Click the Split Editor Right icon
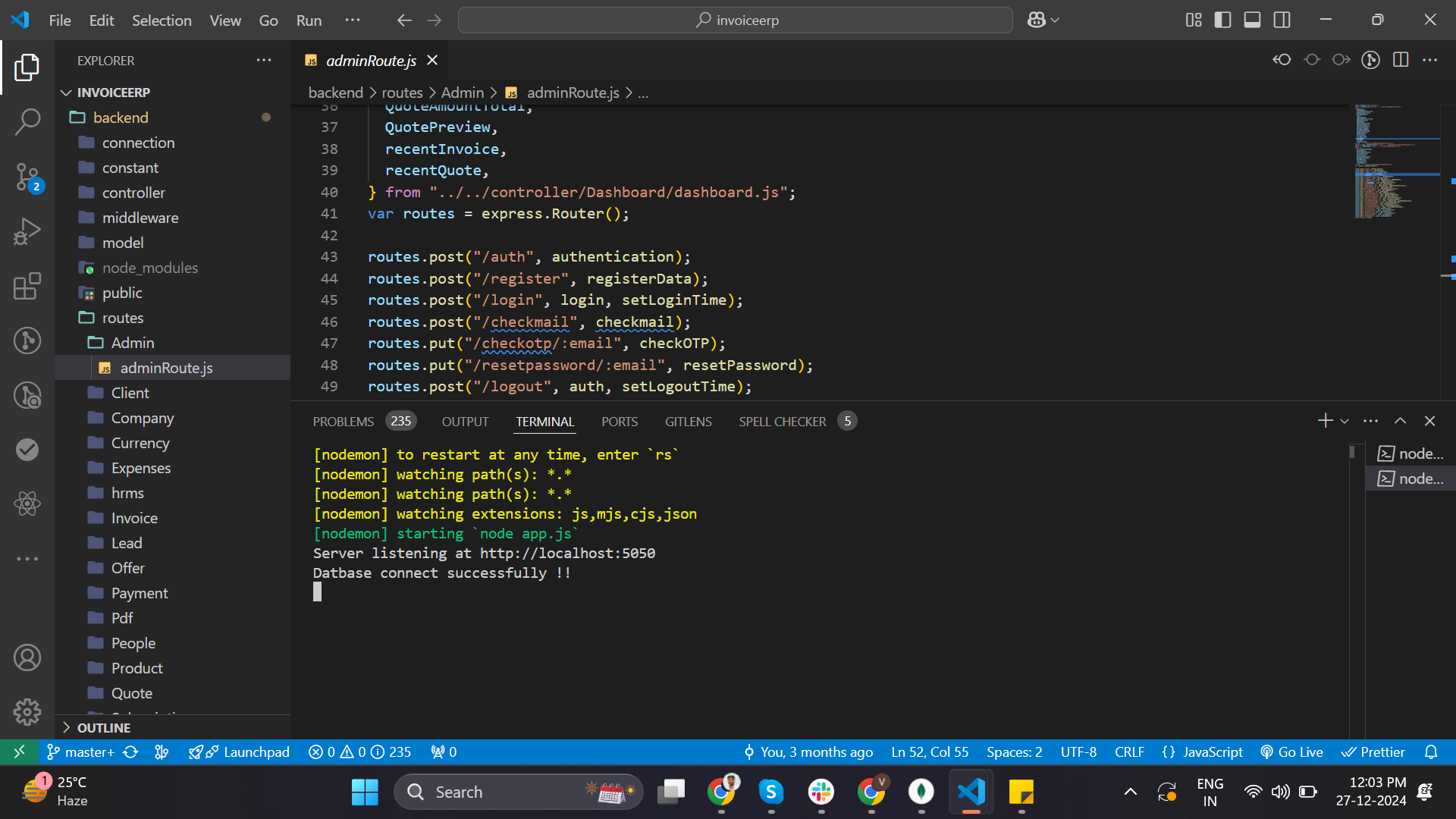Screen dimensions: 1456x819 (1401, 60)
